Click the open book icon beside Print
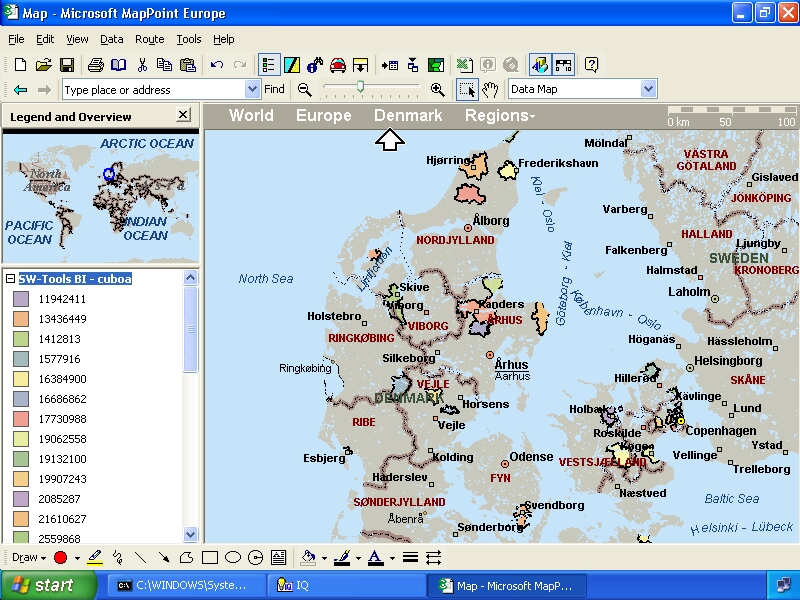This screenshot has width=800, height=600. pos(119,65)
